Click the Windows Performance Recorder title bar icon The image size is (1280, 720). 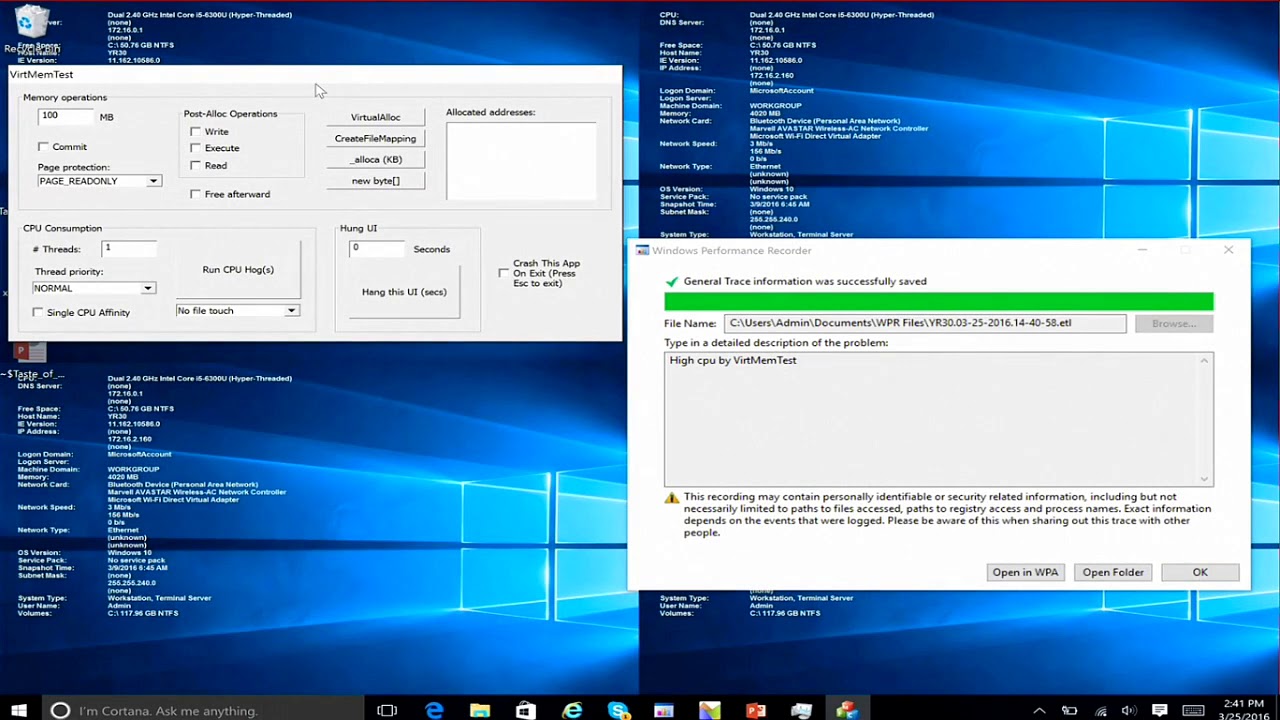pyautogui.click(x=642, y=250)
